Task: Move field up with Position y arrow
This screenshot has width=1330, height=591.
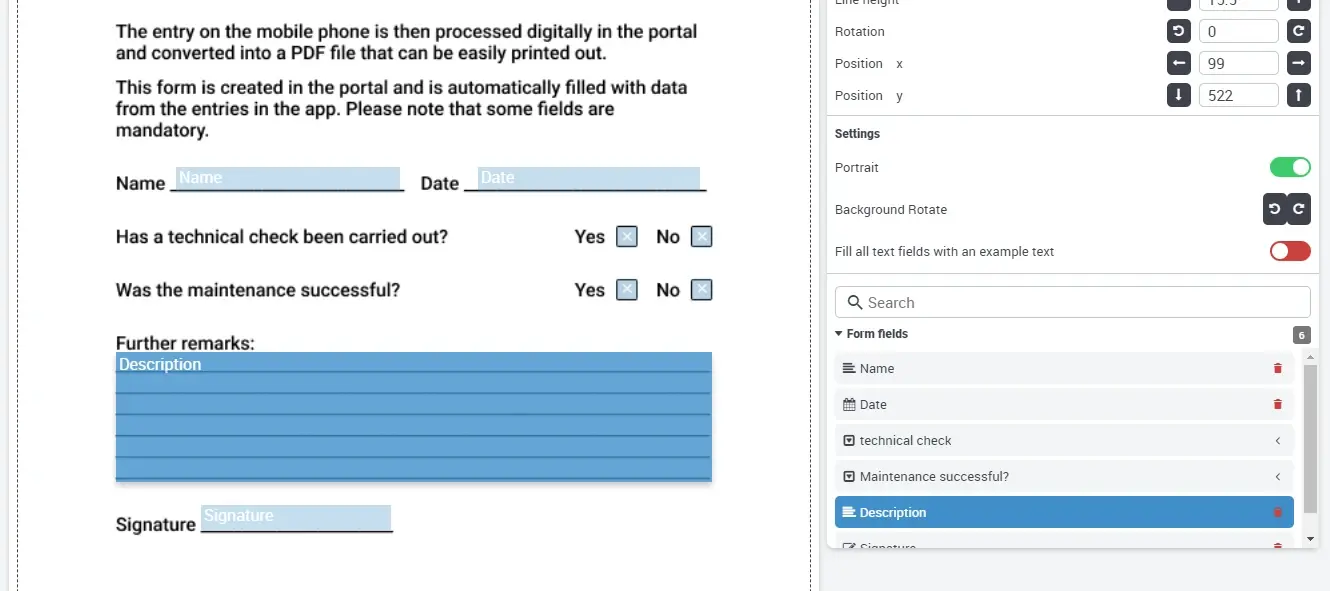Action: (x=1298, y=95)
